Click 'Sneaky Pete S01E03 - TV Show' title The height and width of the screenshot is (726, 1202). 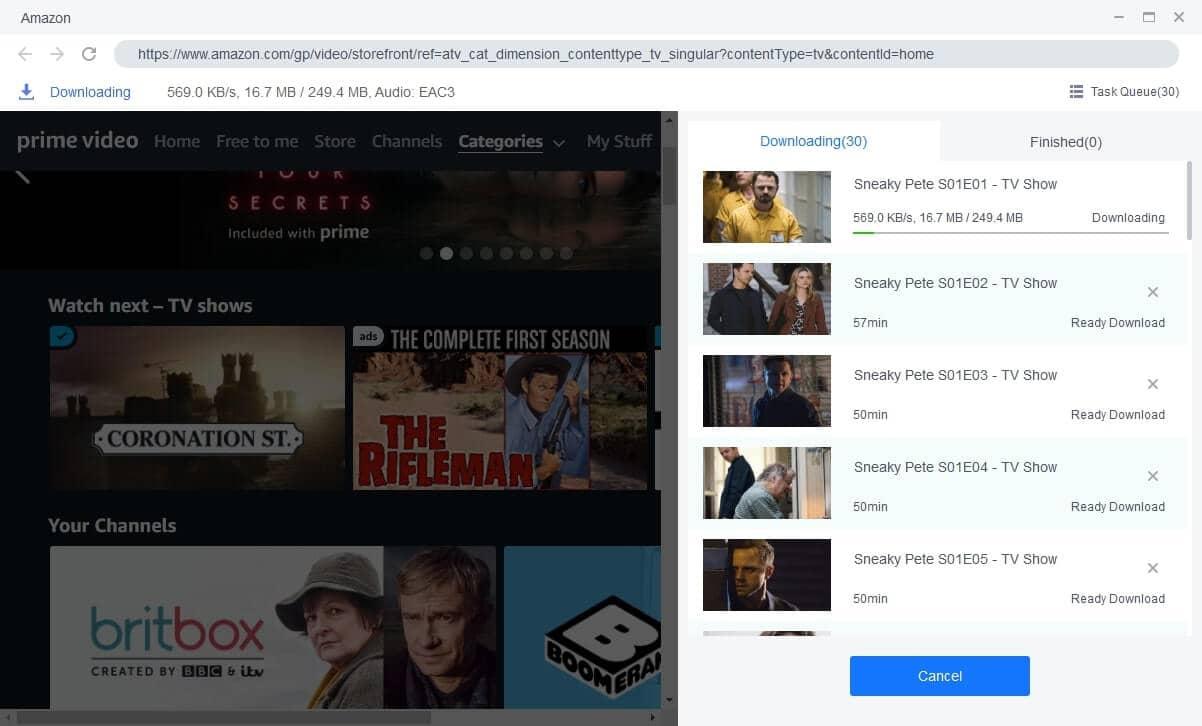955,375
